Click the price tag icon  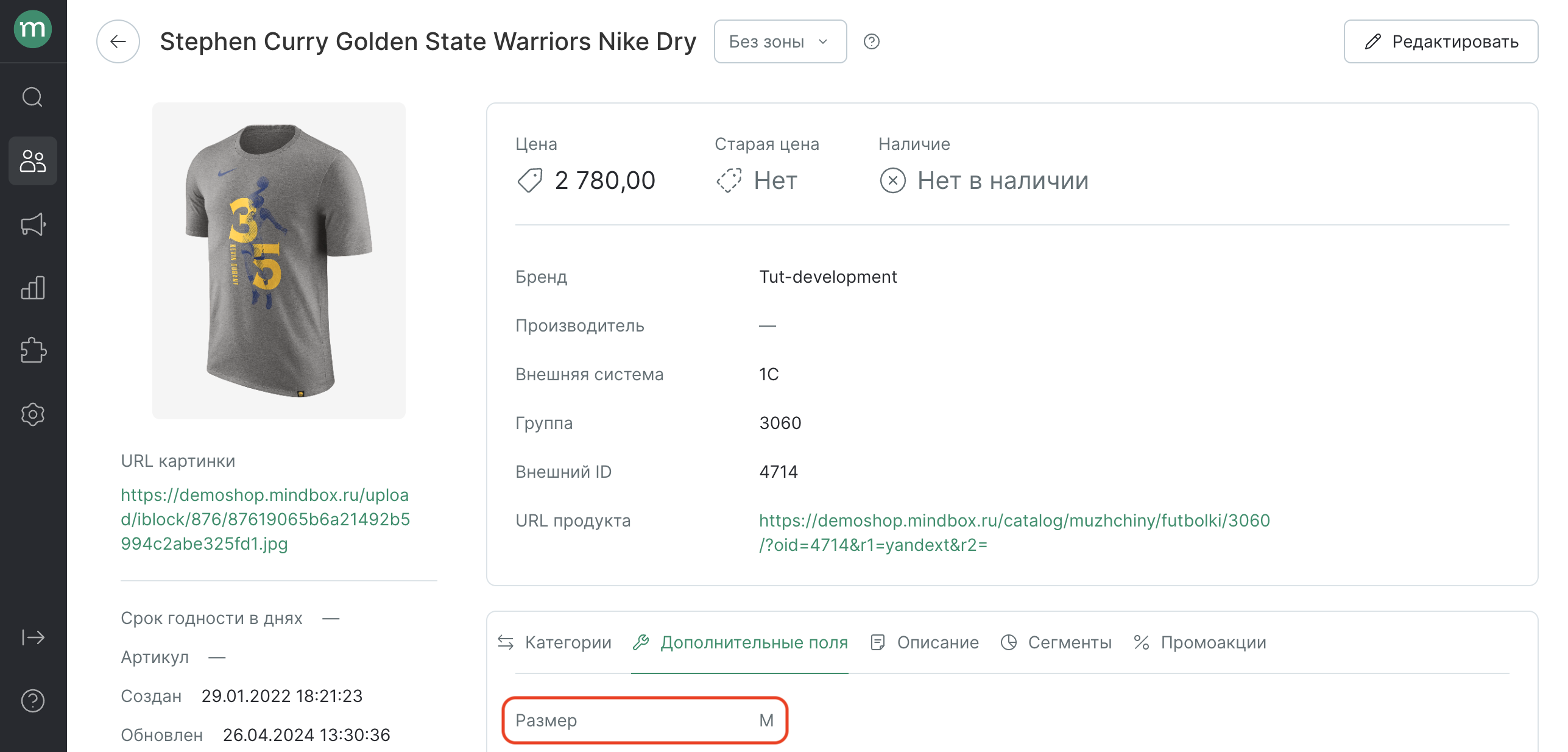click(529, 180)
